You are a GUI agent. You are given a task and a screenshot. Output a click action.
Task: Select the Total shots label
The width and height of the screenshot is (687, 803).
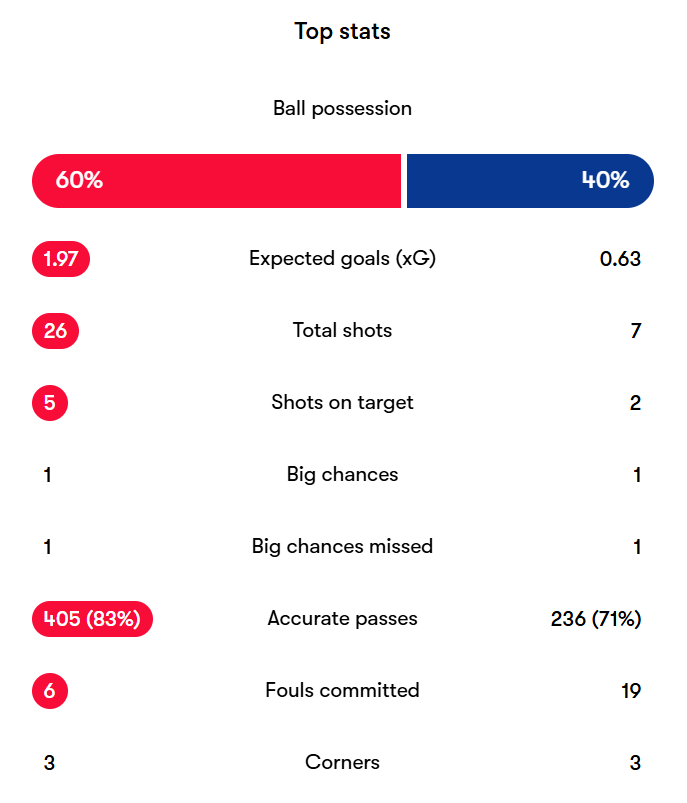click(342, 331)
